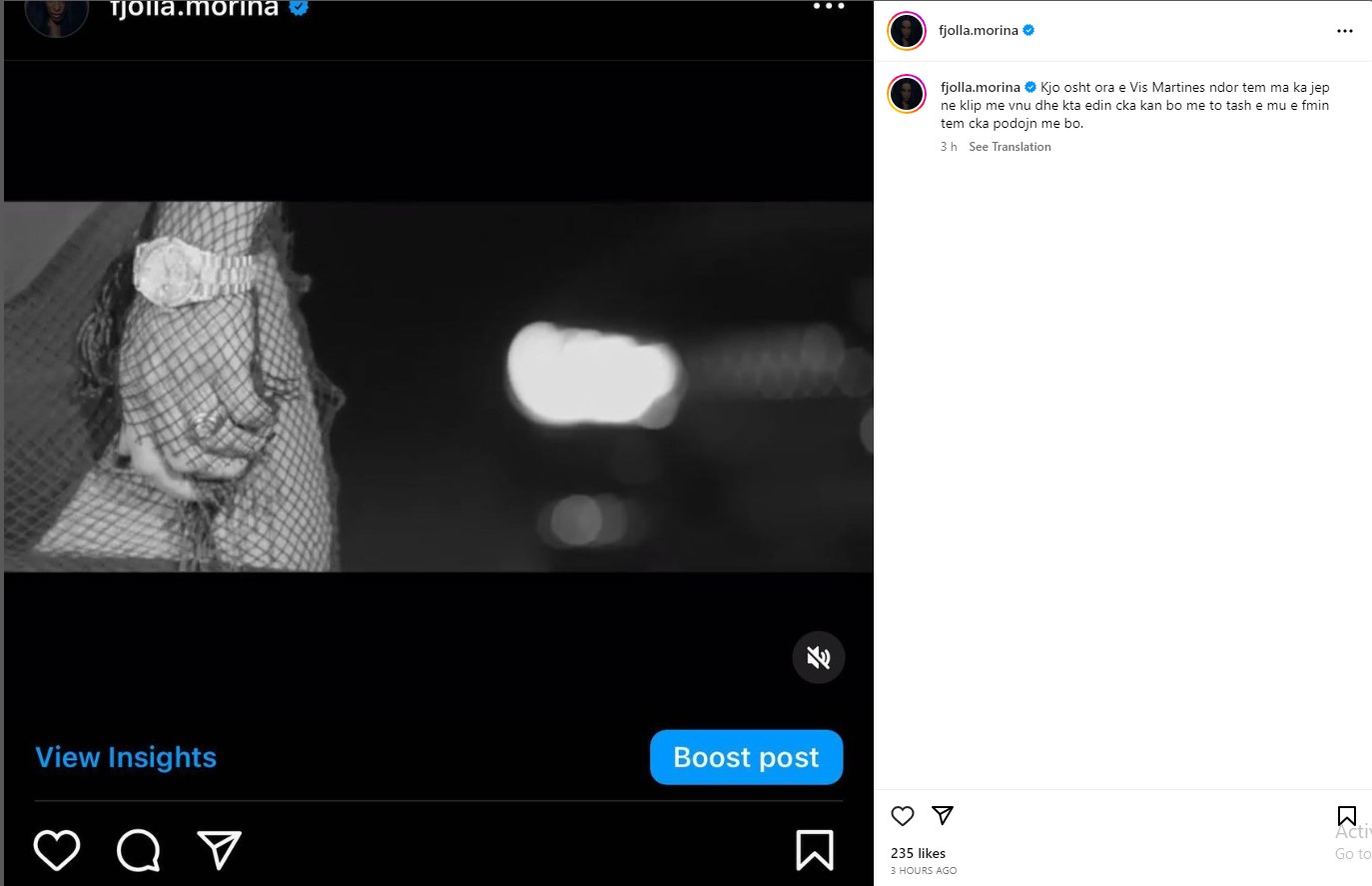Viewport: 1372px width, 886px height.
Task: Unmute the video sound
Action: click(x=819, y=657)
